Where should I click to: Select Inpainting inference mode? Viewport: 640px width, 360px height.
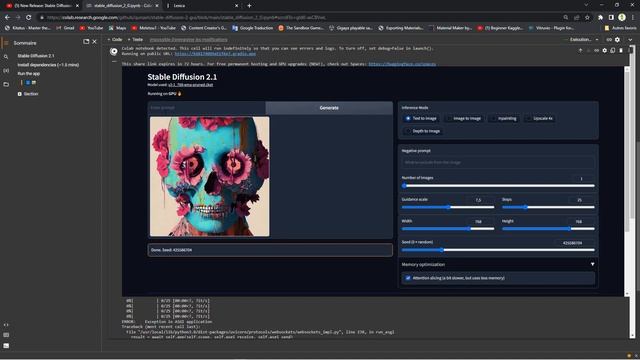504,118
